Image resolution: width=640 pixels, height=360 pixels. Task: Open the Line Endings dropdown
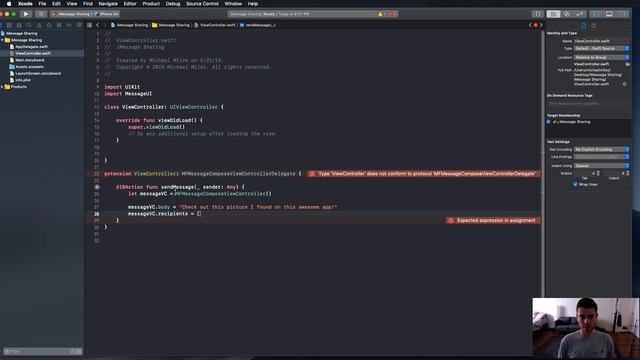[x=602, y=157]
